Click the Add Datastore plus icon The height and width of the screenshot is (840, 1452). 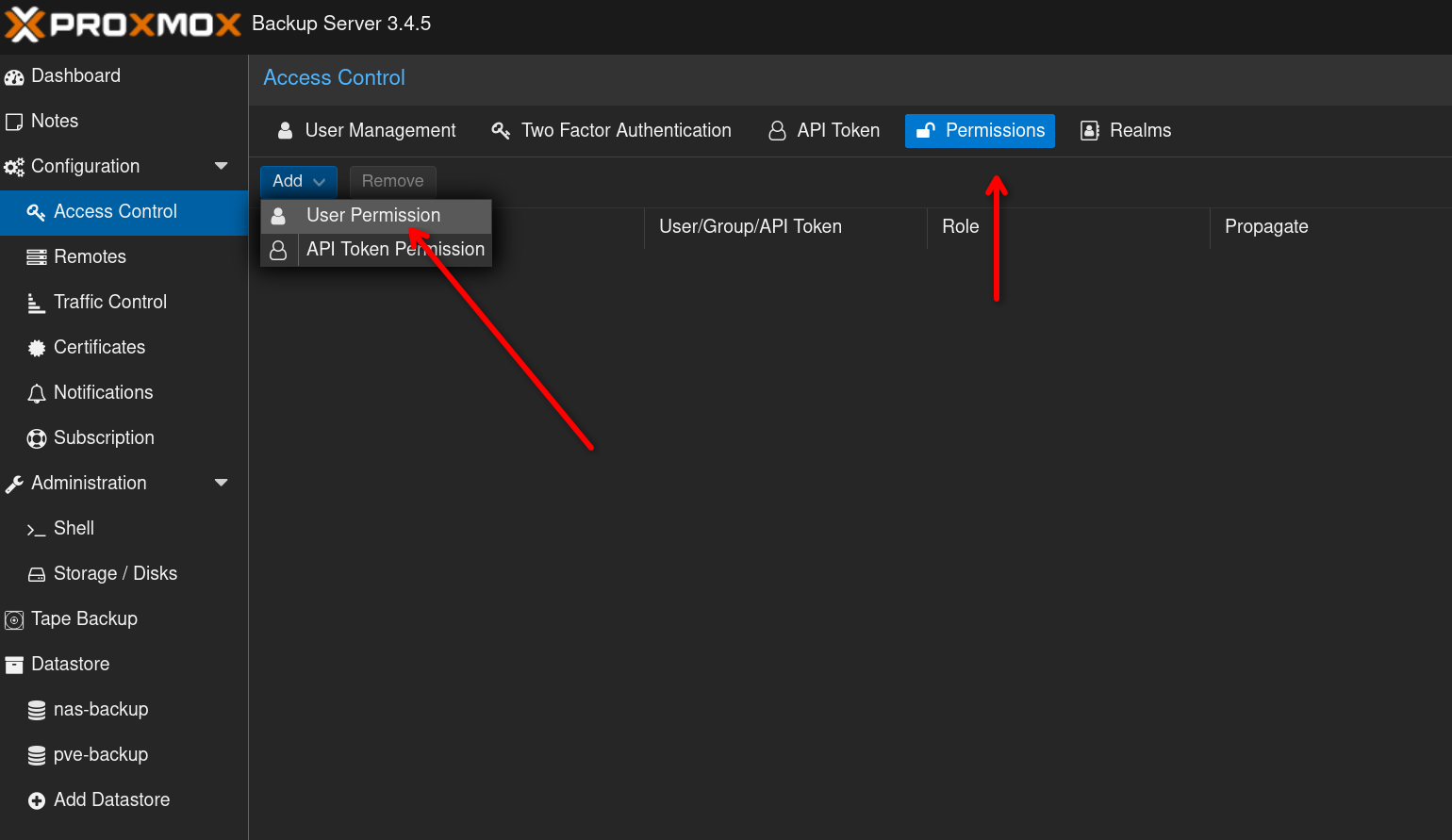[x=37, y=800]
